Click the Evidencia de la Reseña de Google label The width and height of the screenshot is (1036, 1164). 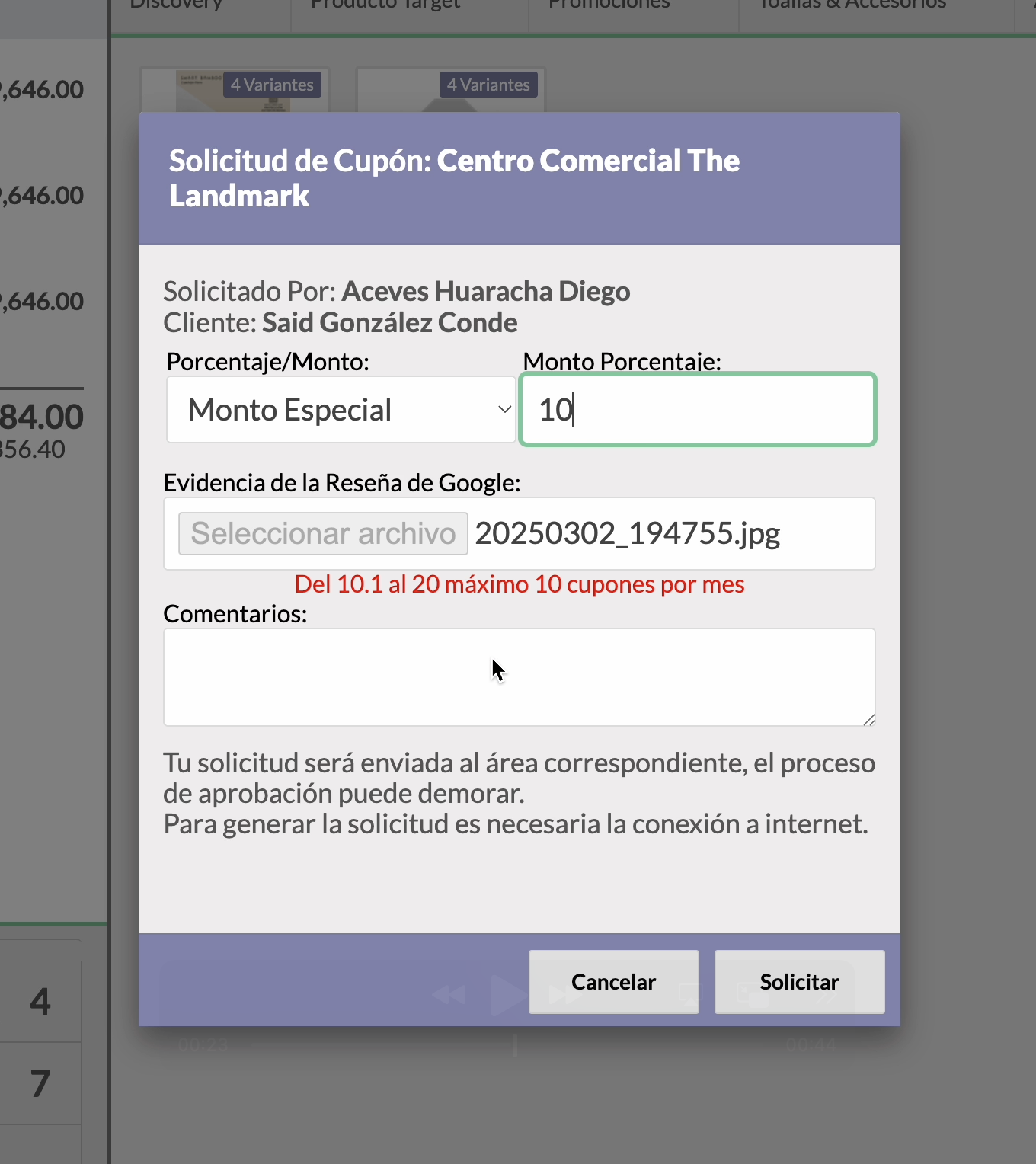click(x=342, y=483)
